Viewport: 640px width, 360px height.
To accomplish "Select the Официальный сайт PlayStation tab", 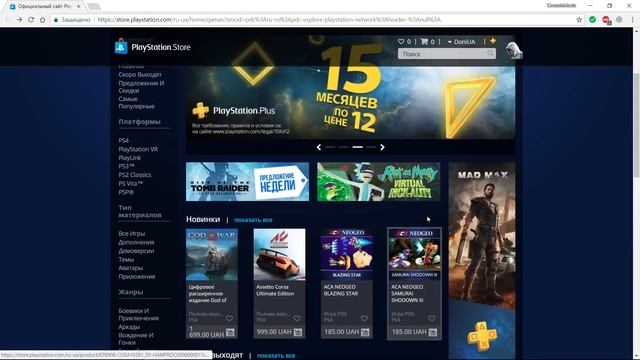I will [44, 6].
